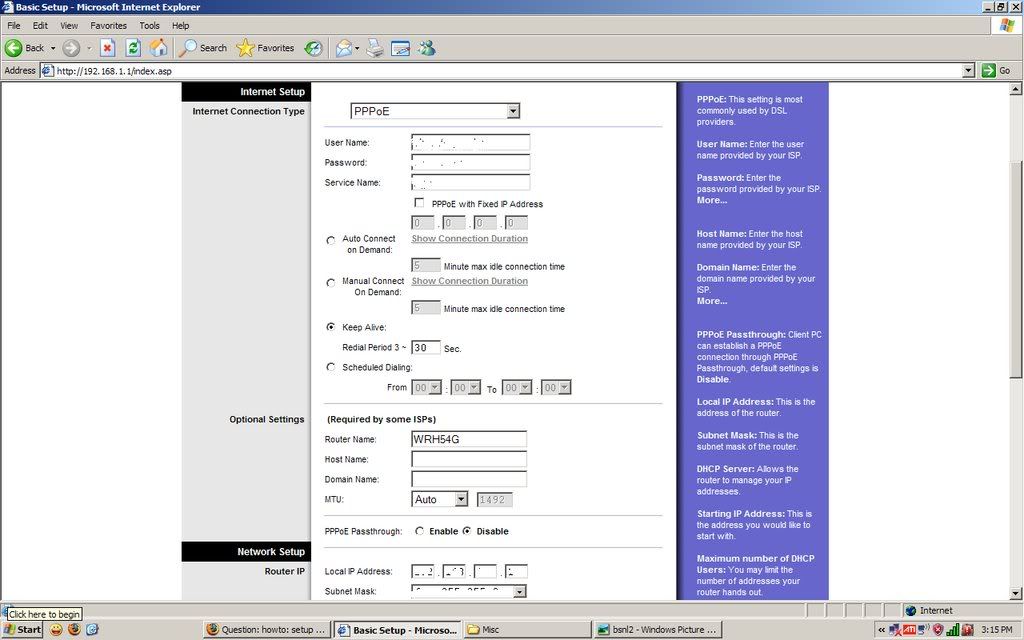Go back with the green Back arrow
The height and width of the screenshot is (640, 1024).
click(24, 48)
